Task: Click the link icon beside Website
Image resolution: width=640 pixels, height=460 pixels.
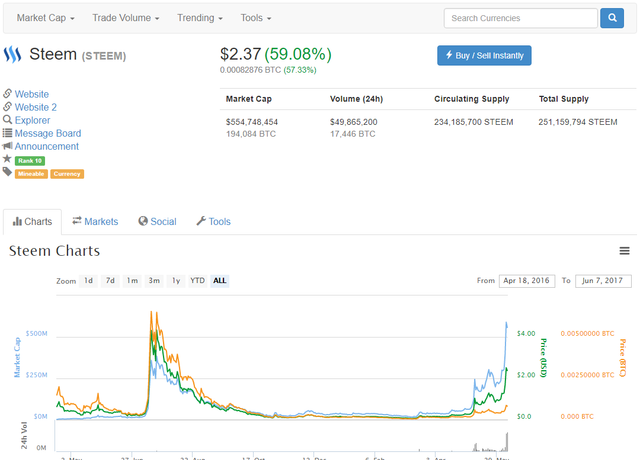Action: click(7, 93)
